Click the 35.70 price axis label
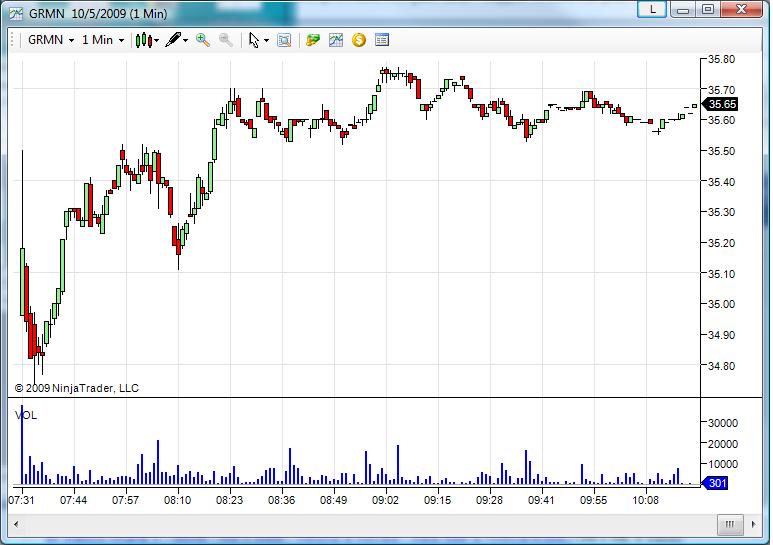The height and width of the screenshot is (545, 773). 721,90
